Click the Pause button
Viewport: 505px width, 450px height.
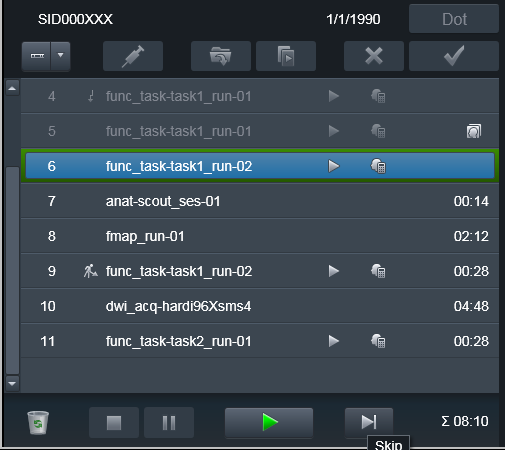169,422
